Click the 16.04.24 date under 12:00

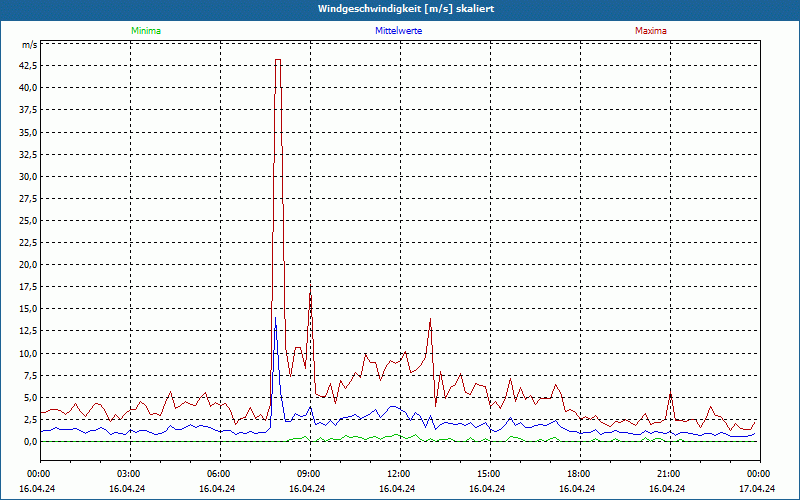(x=397, y=489)
